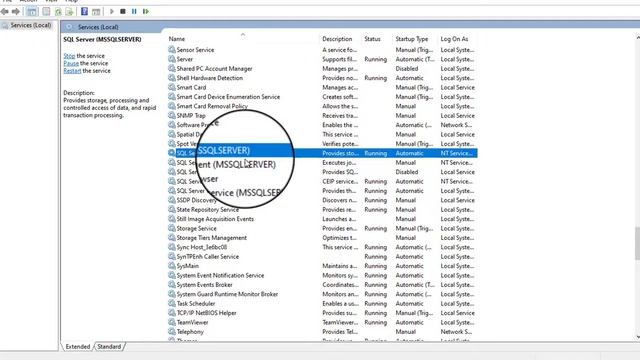Click the Pause Service toolbar icon
The width and height of the screenshot is (640, 360).
pos(134,11)
